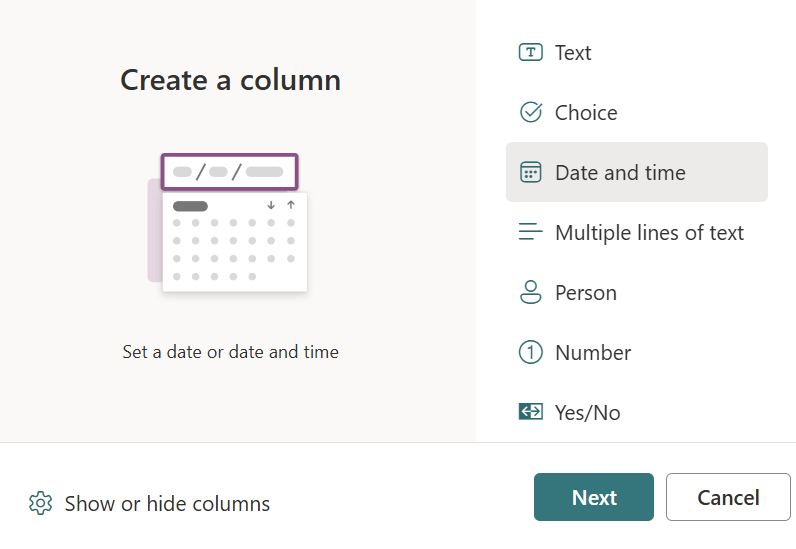Screen dimensions: 796x549
Task: Open Show or hide columns
Action: [167, 503]
